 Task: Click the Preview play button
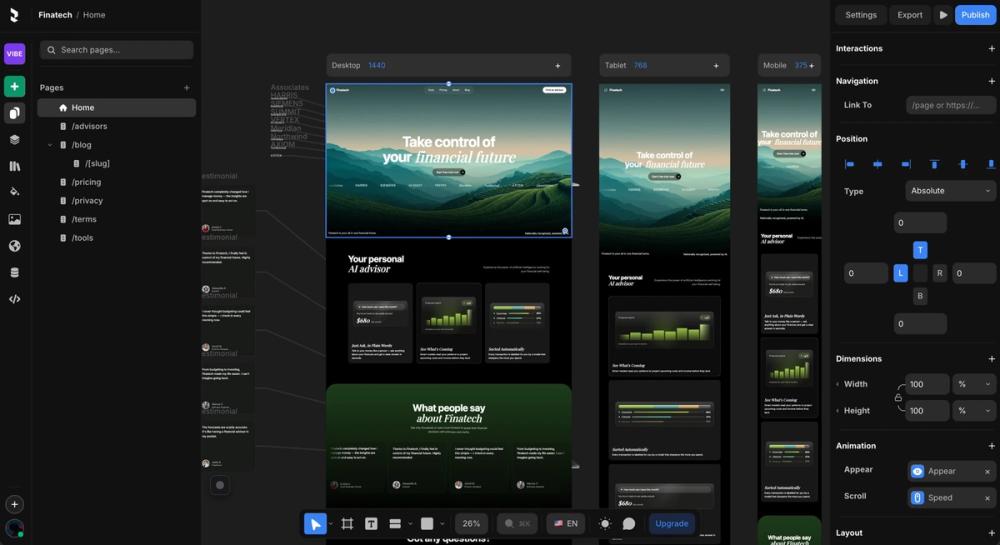943,15
